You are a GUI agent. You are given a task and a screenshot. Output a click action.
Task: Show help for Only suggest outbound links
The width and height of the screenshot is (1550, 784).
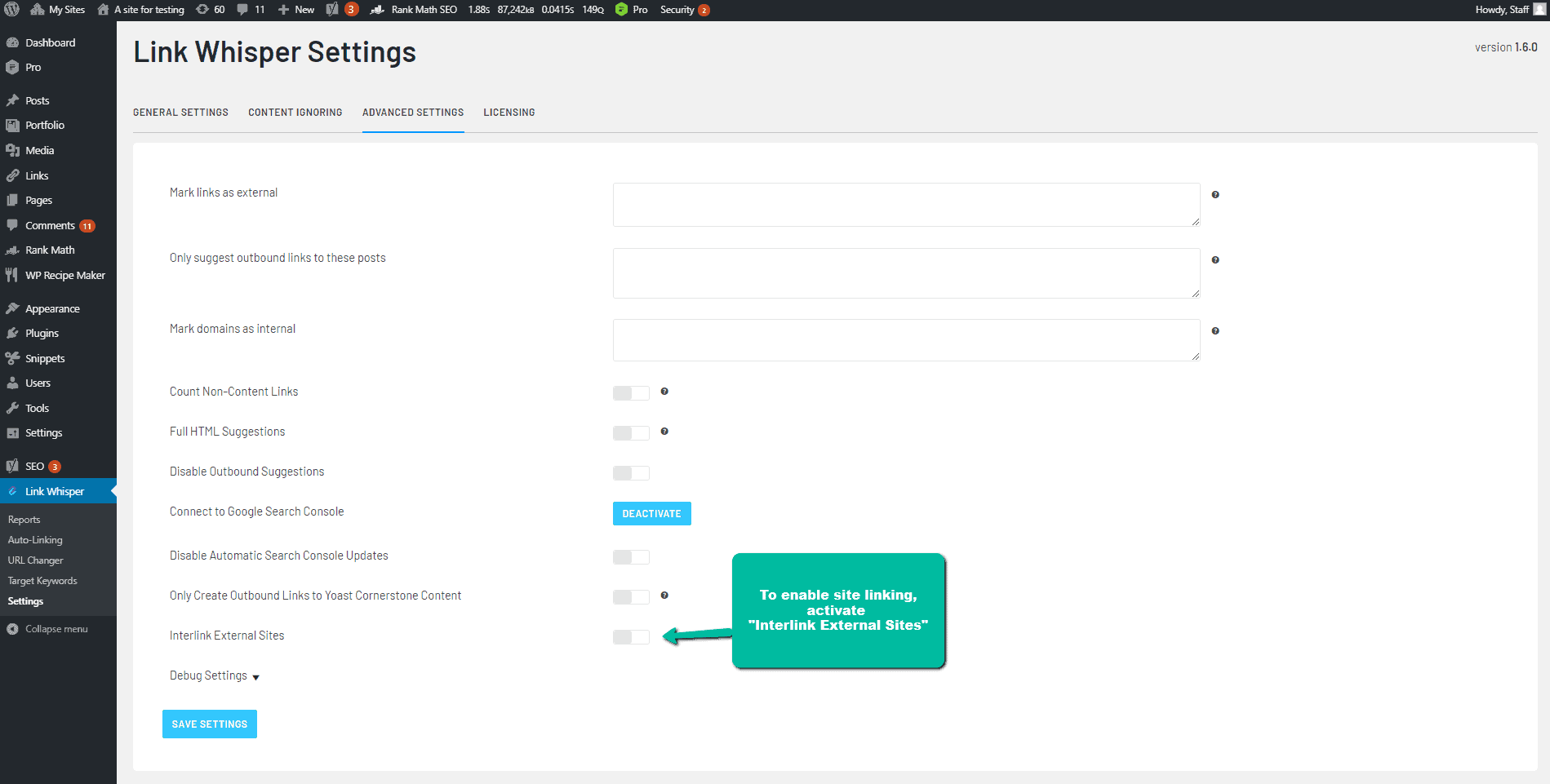(x=1215, y=260)
